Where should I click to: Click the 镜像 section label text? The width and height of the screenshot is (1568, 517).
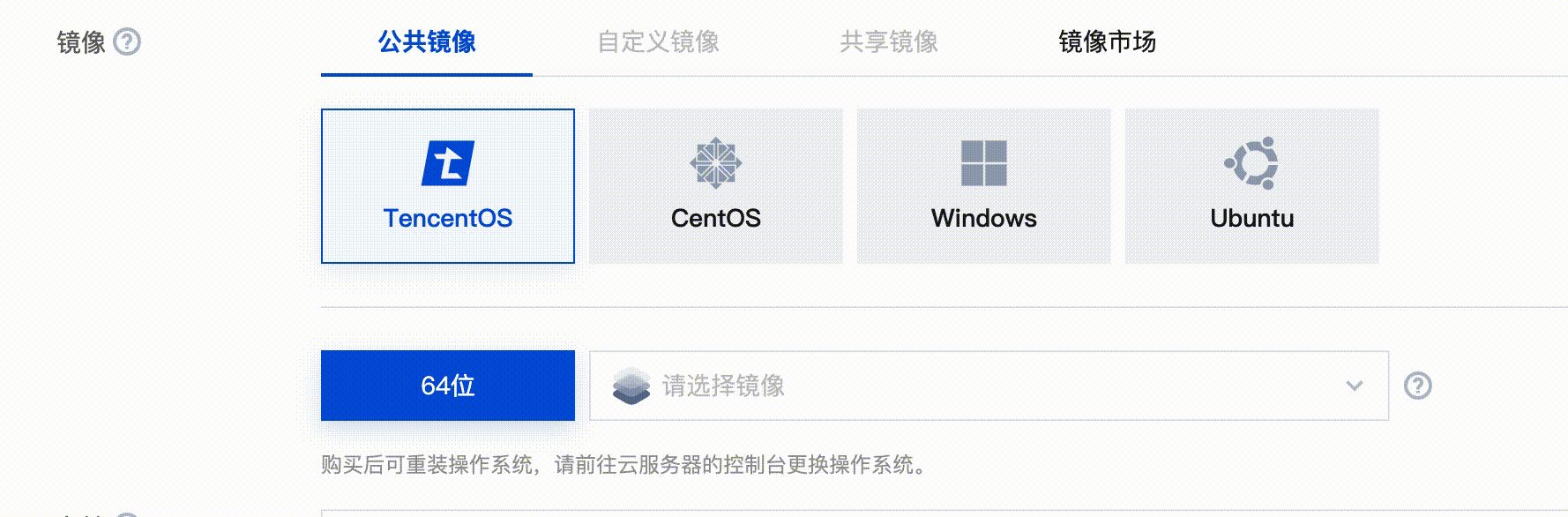[81, 41]
